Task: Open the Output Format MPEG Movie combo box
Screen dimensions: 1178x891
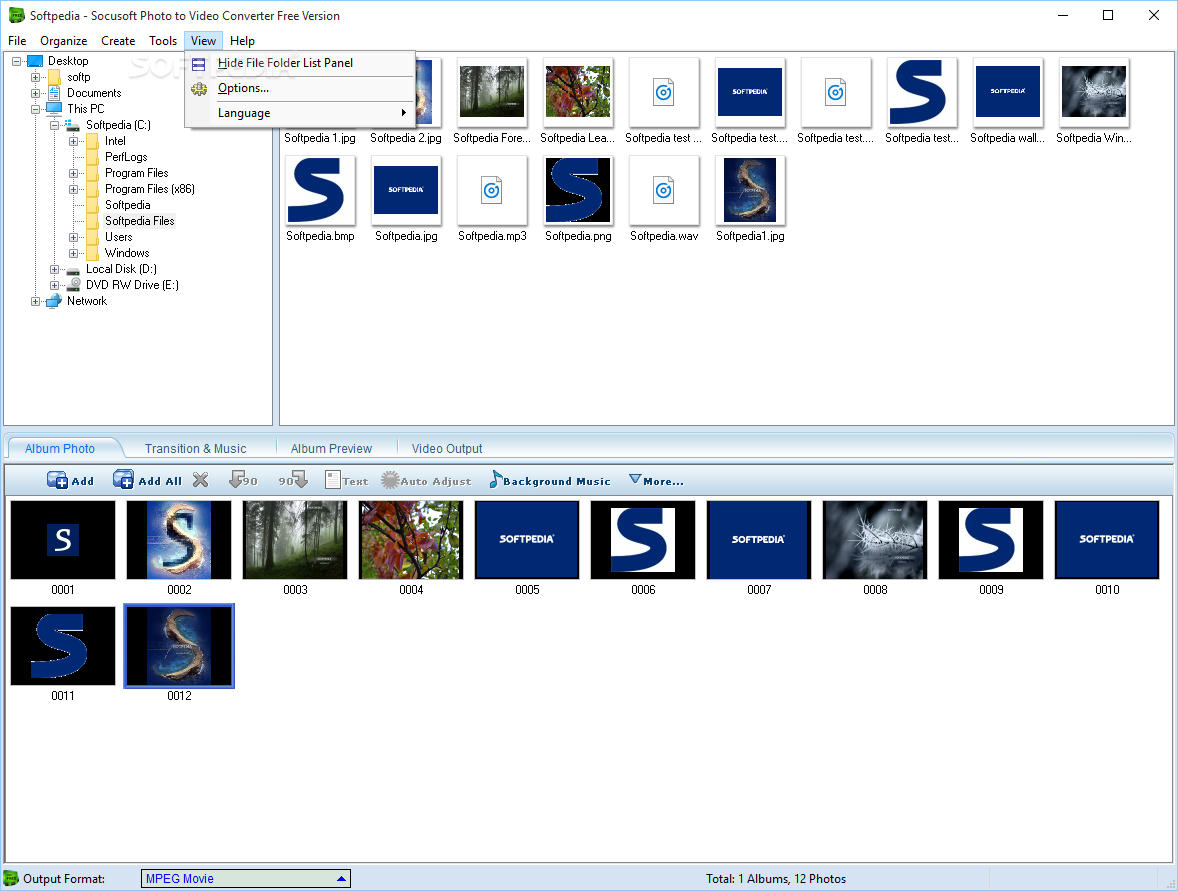Action: click(x=246, y=878)
